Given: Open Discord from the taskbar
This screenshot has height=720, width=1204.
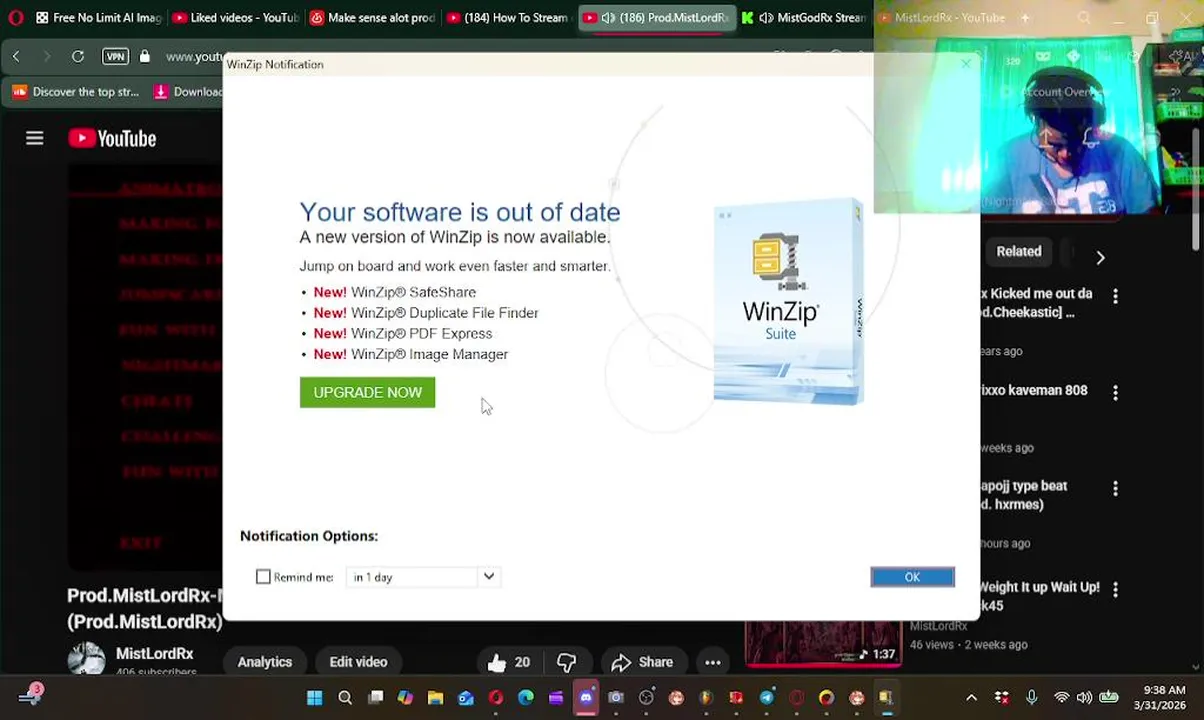Looking at the screenshot, I should click(x=586, y=698).
